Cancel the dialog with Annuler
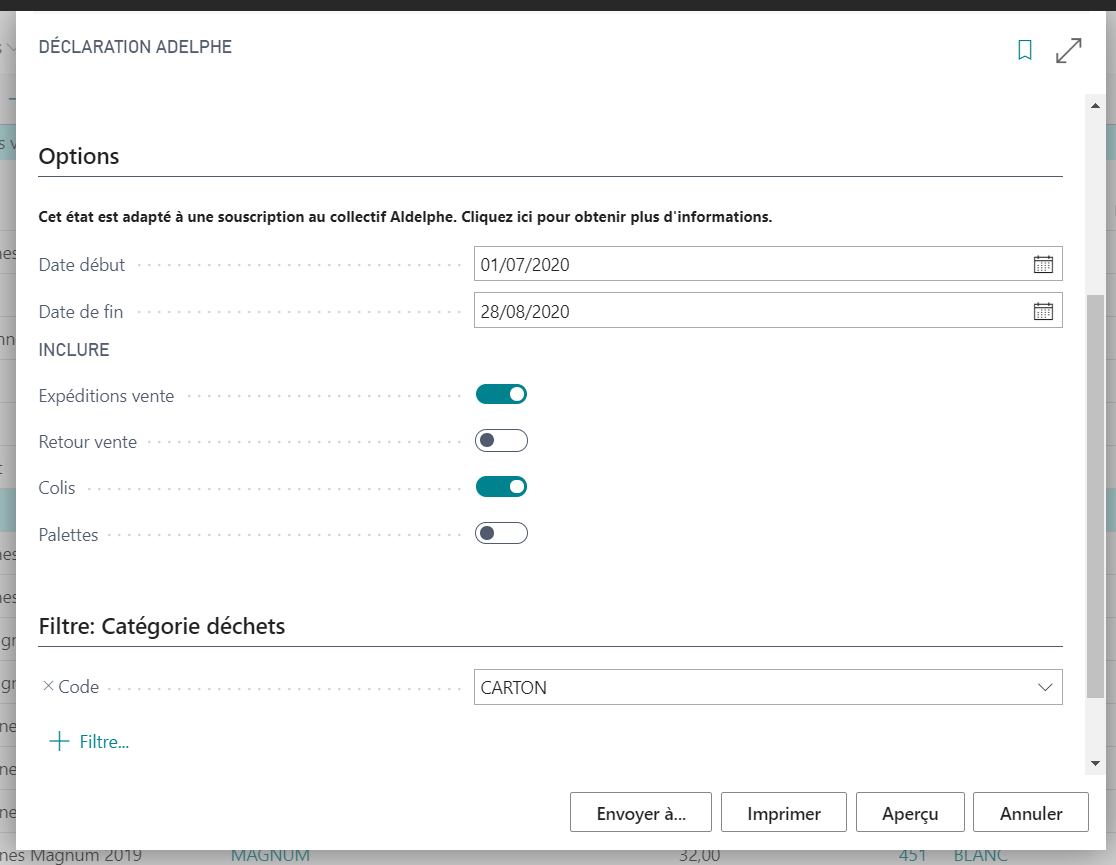The image size is (1116, 865). click(x=1030, y=813)
